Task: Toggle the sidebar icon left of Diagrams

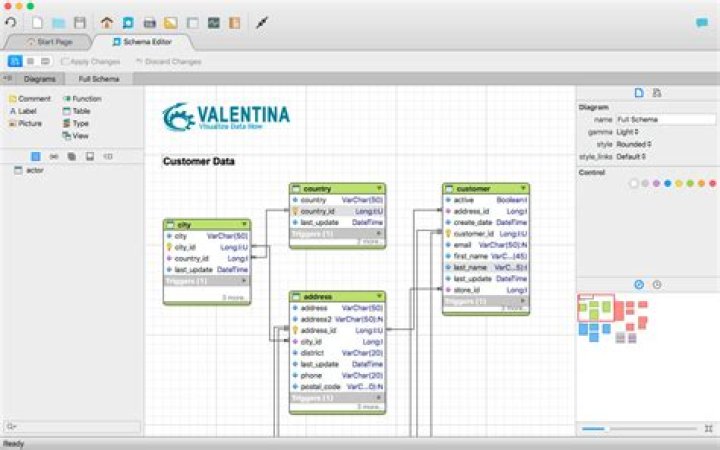Action: point(7,79)
